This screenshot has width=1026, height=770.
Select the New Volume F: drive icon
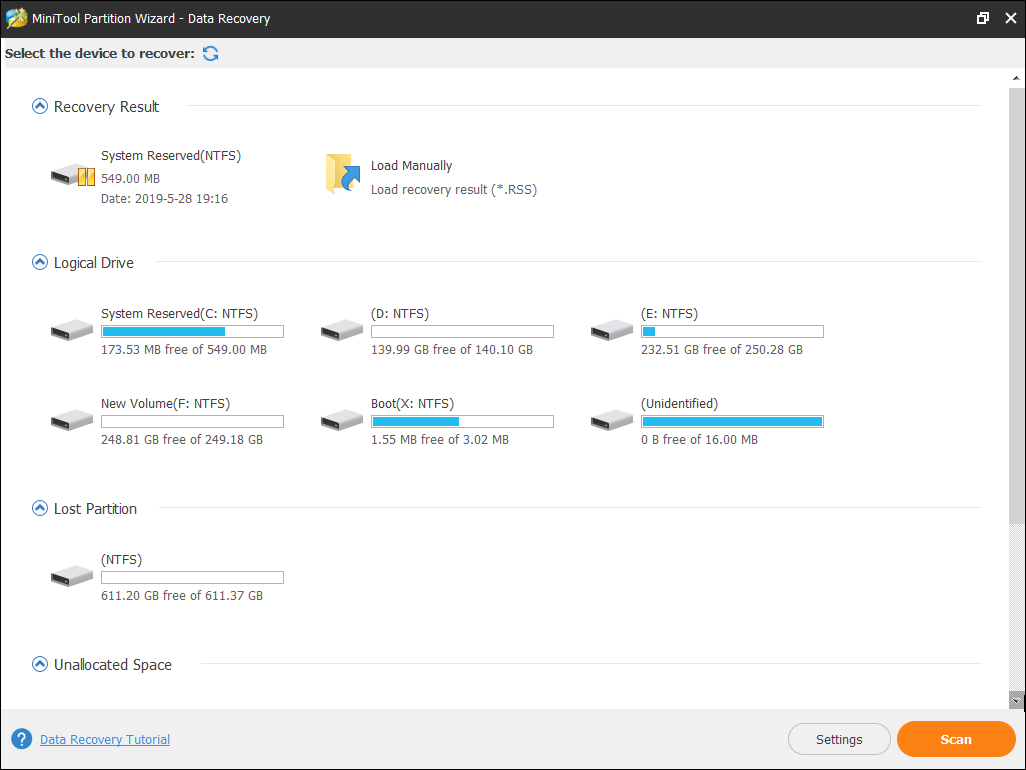[72, 420]
